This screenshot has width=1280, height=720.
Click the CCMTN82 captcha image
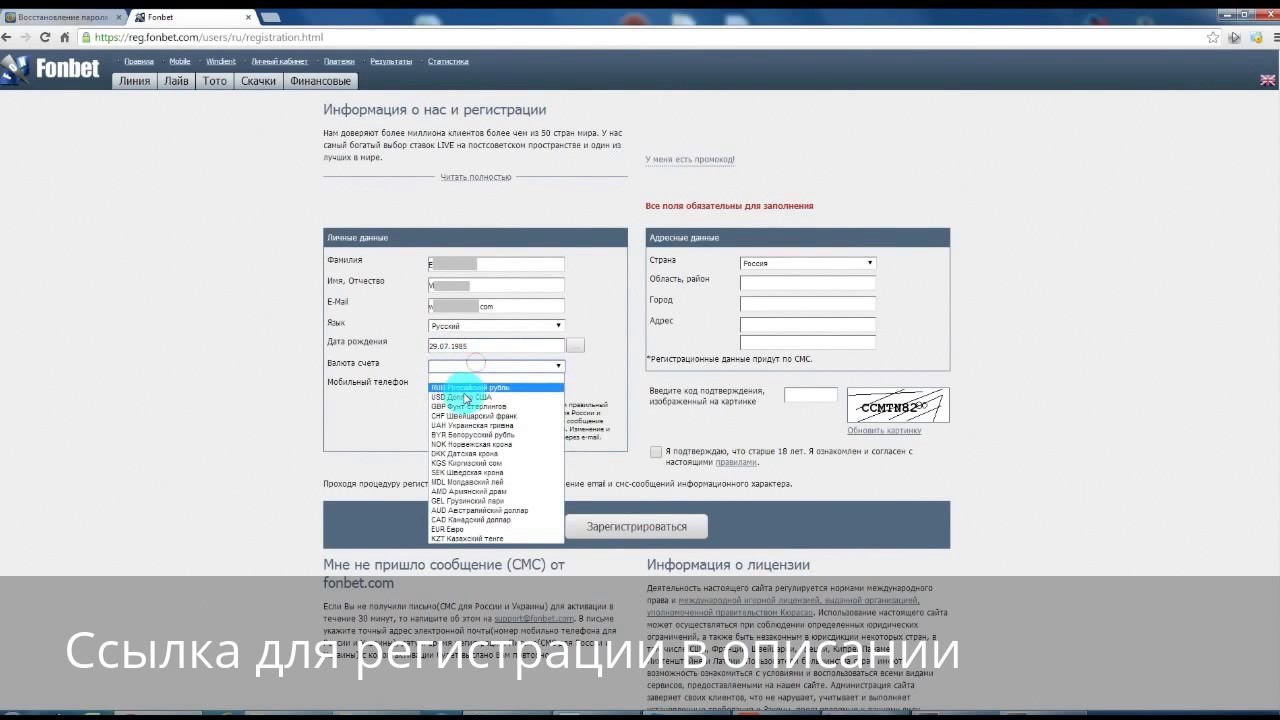898,406
